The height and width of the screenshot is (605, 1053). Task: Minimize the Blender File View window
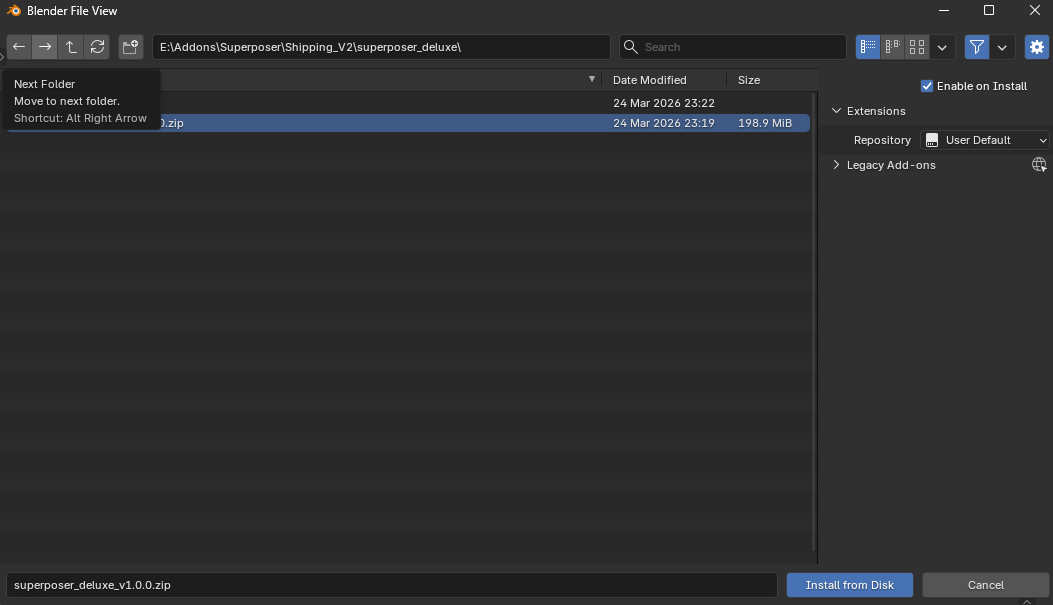(x=944, y=10)
